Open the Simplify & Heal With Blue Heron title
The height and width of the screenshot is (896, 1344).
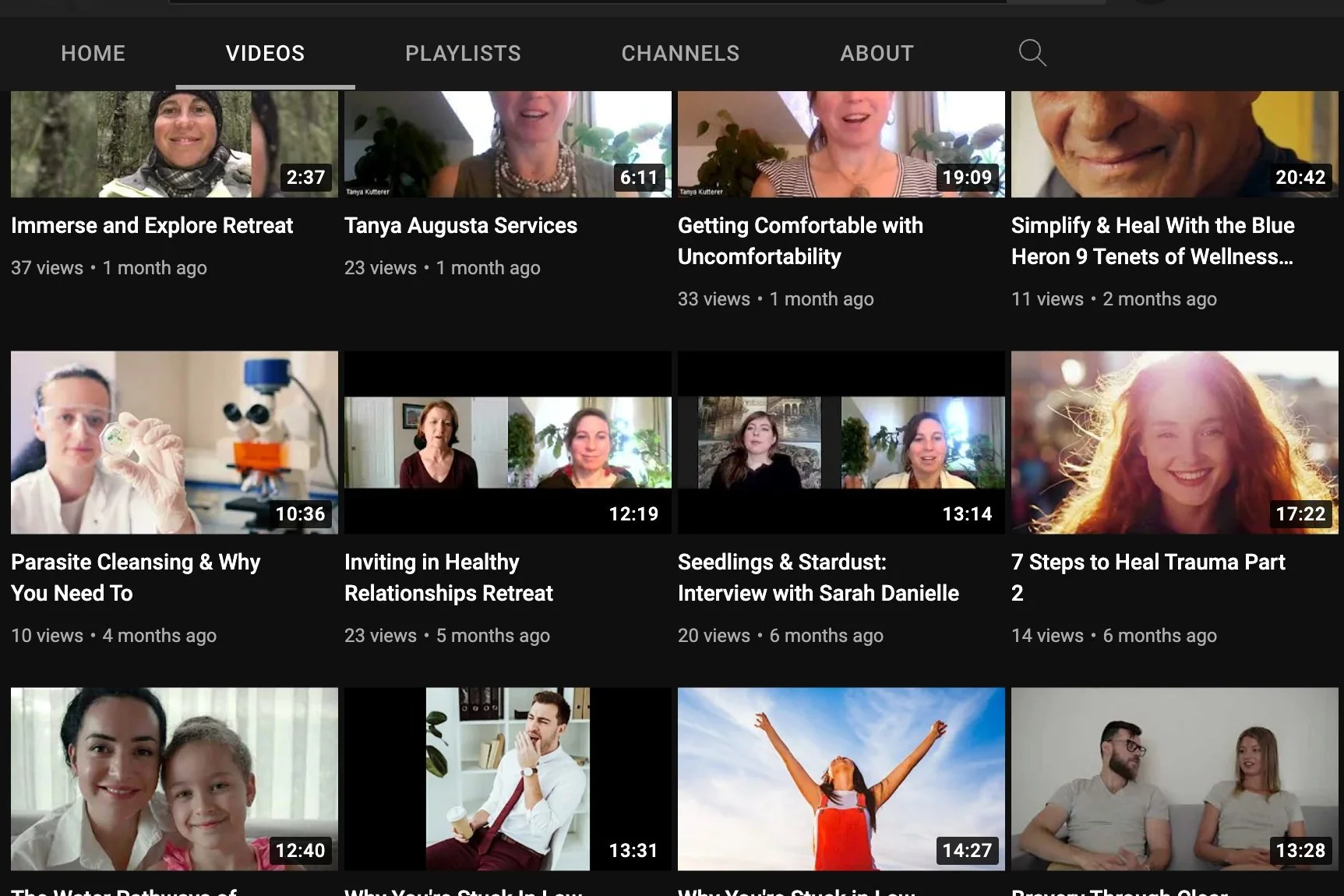coord(1153,241)
